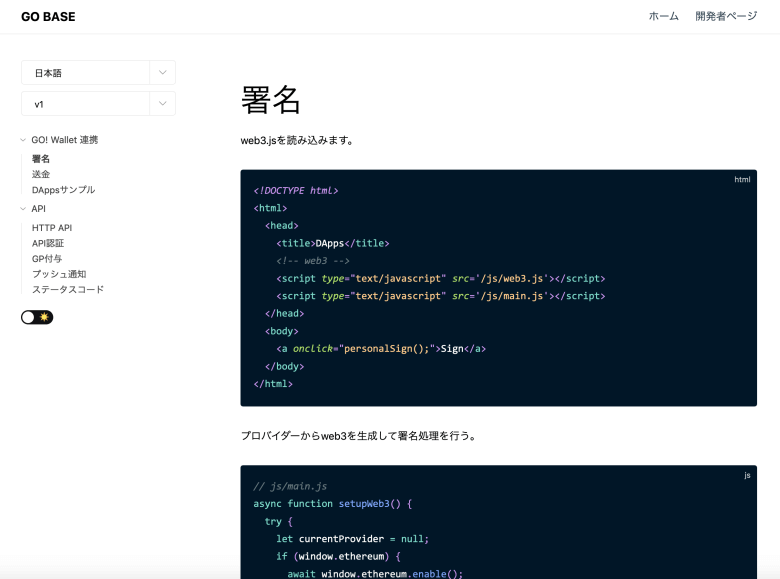Open the 日本語 language dropdown

(x=98, y=73)
